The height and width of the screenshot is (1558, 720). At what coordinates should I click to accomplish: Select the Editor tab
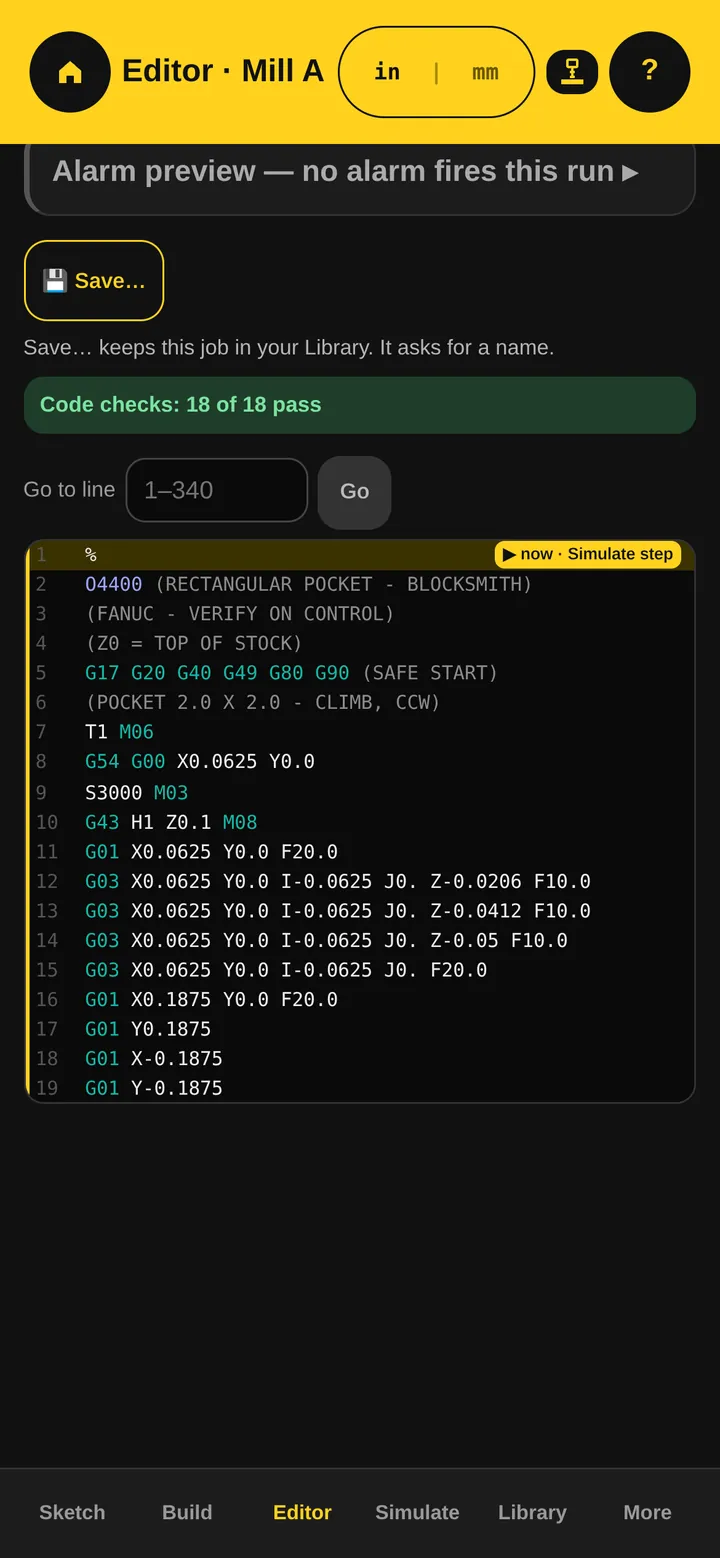[302, 1512]
